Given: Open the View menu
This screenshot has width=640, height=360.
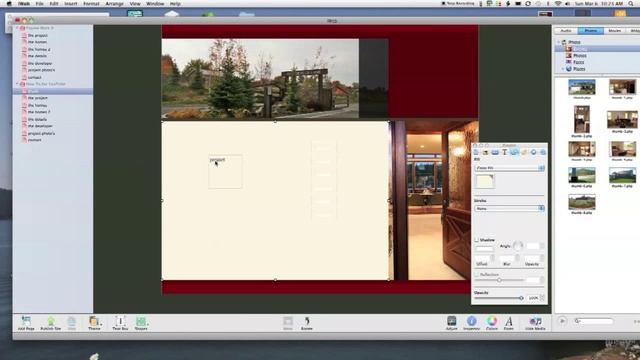Looking at the screenshot, I should 135,4.
